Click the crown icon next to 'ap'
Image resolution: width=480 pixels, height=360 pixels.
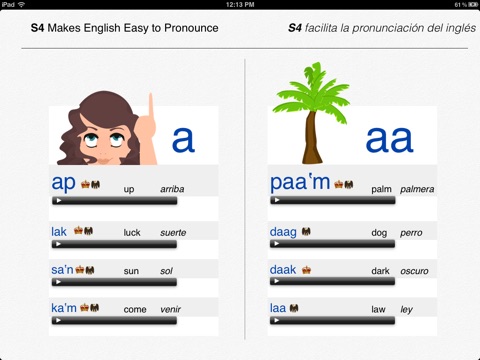(86, 184)
